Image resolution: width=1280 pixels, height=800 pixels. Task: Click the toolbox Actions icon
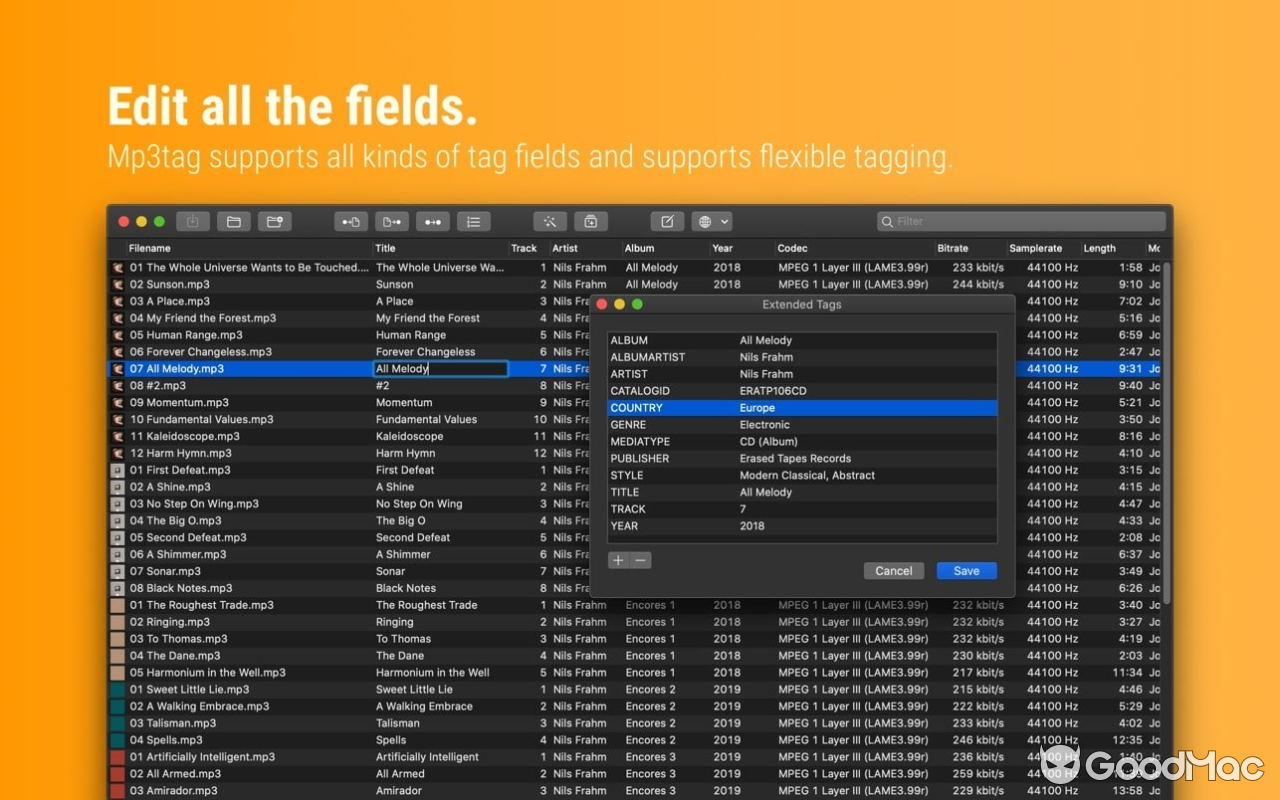click(590, 221)
